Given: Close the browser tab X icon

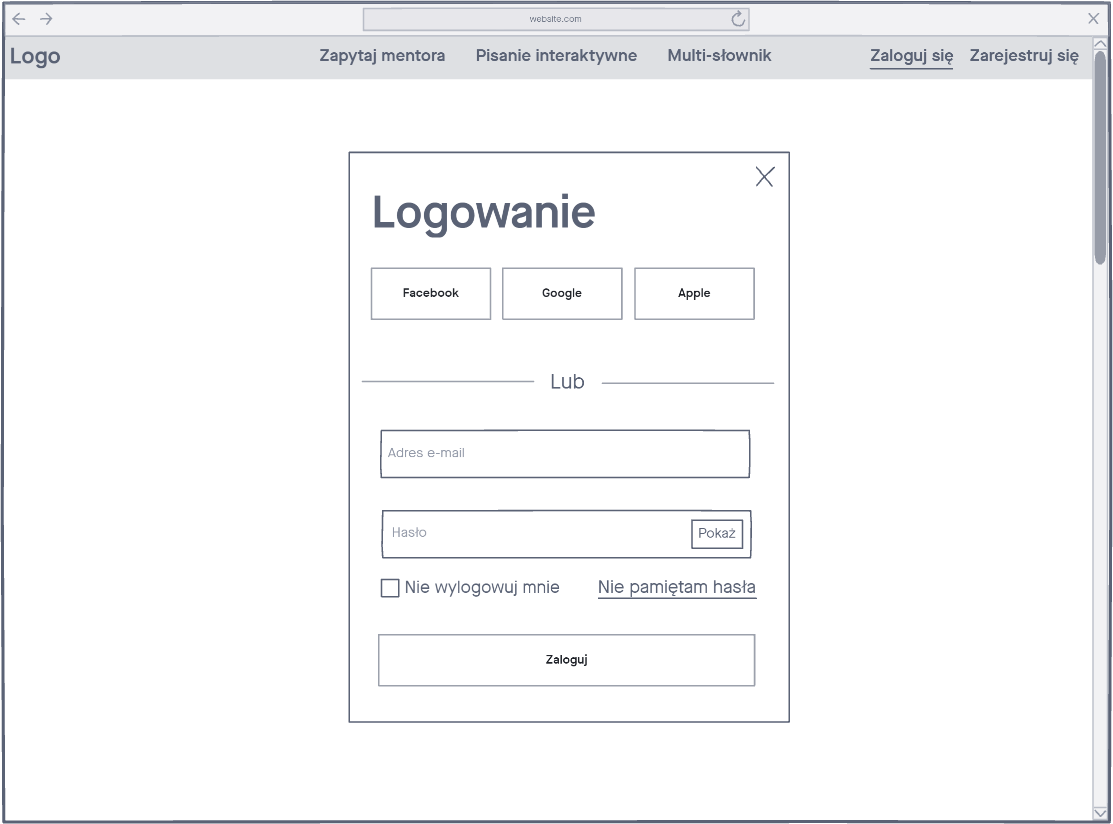Looking at the screenshot, I should [x=1093, y=19].
